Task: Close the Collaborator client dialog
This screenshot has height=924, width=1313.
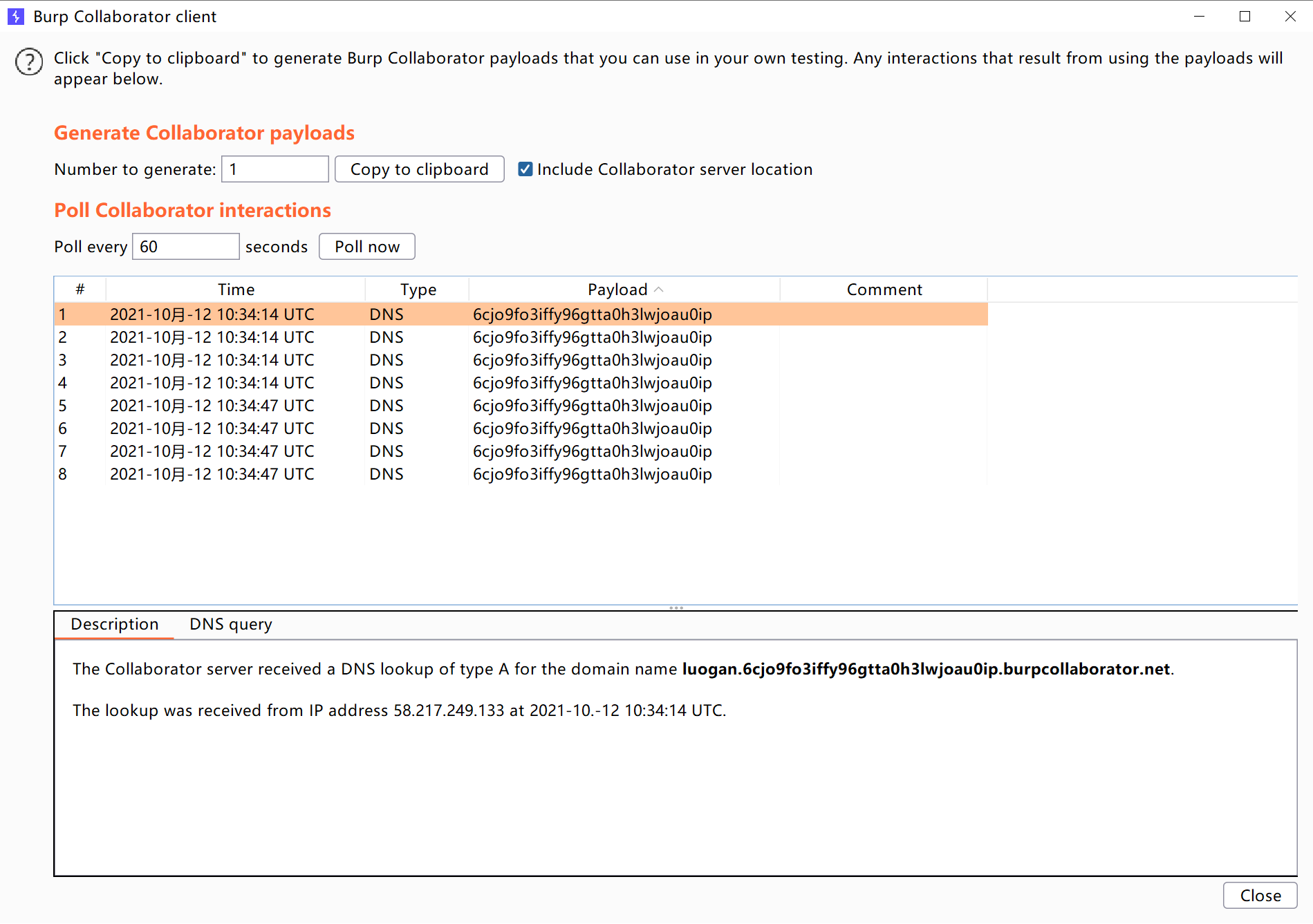Action: (x=1260, y=896)
